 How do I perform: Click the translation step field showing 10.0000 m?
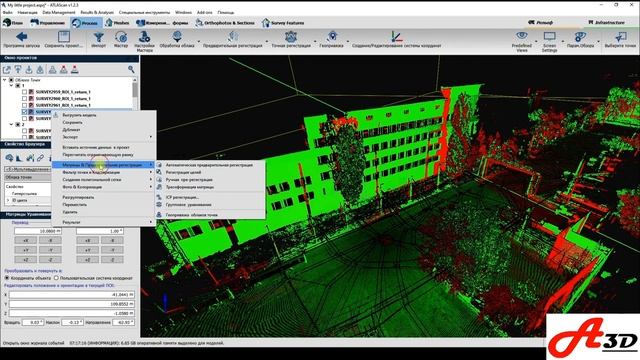(38, 231)
